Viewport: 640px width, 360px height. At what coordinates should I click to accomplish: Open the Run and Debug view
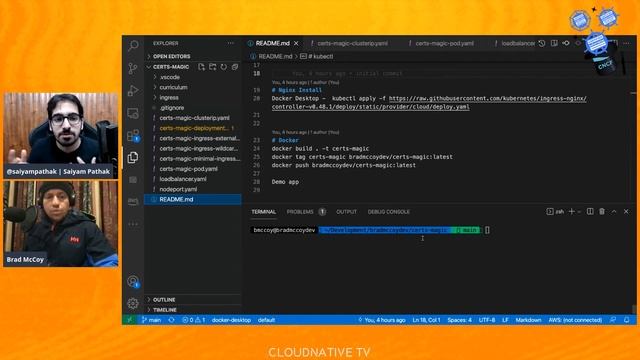coord(133,90)
